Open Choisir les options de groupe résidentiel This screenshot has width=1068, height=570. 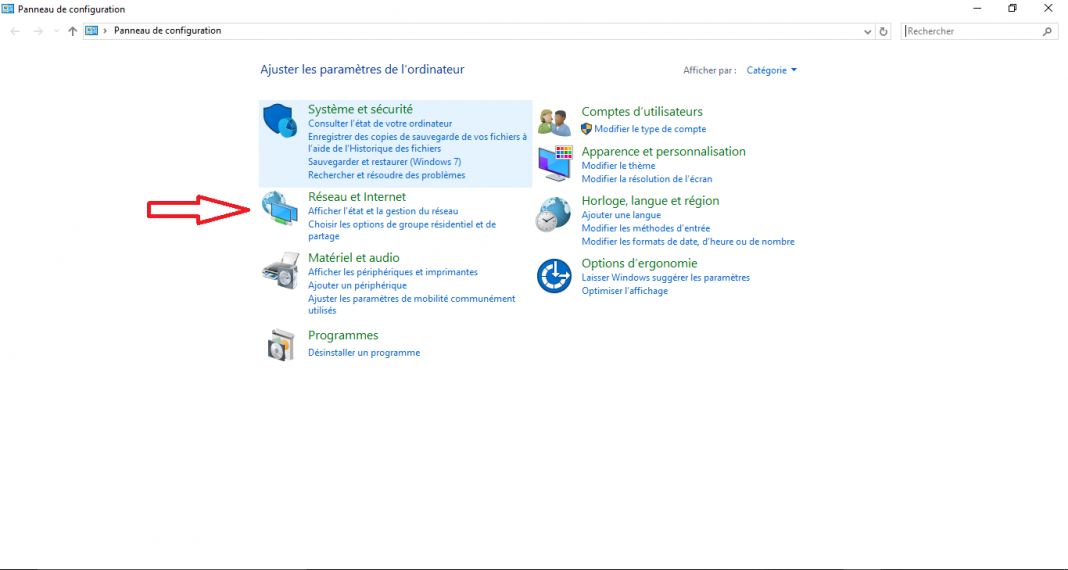(x=402, y=230)
